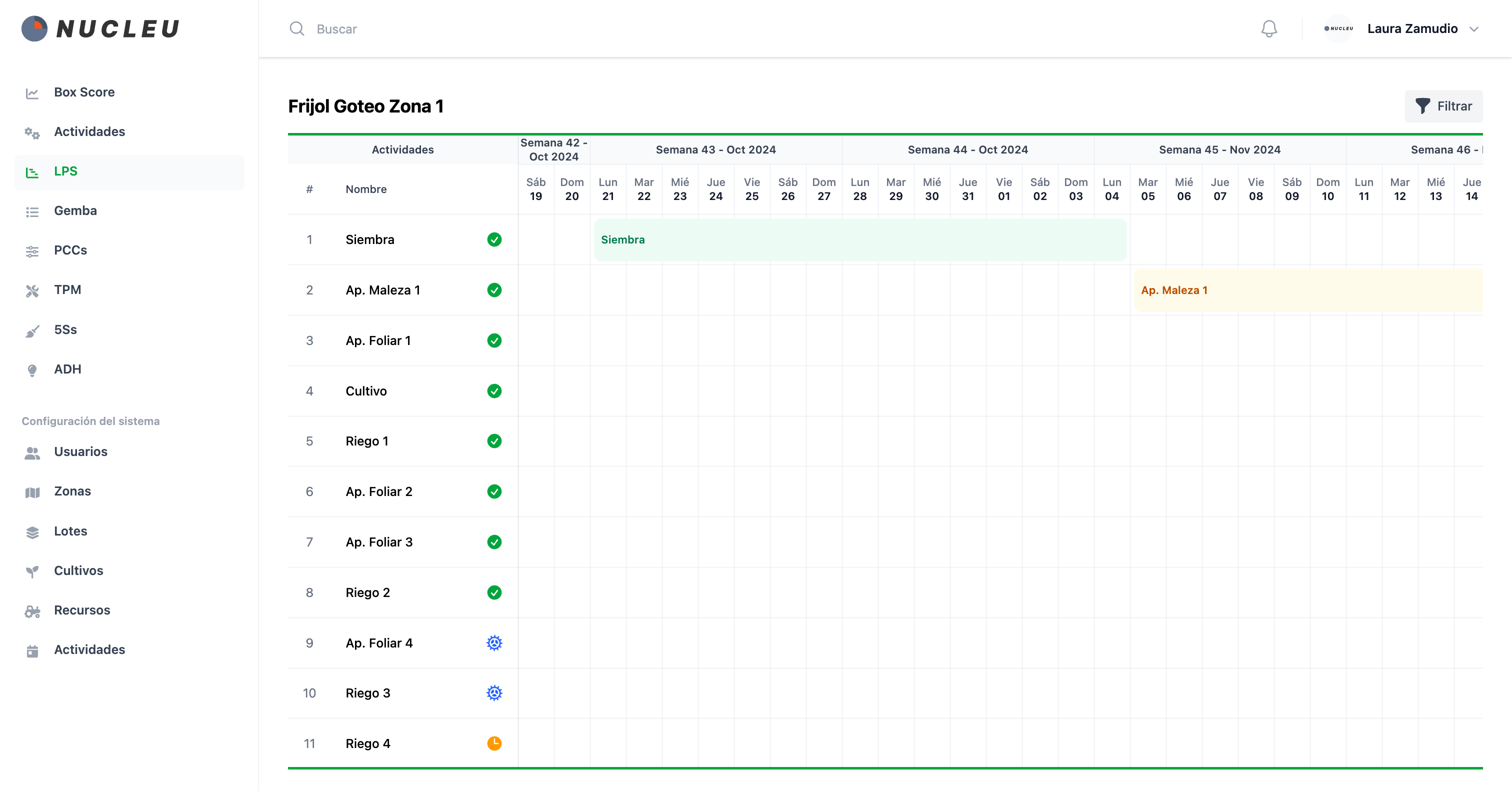
Task: Click Riego 4 pending clock icon
Action: pyautogui.click(x=494, y=743)
